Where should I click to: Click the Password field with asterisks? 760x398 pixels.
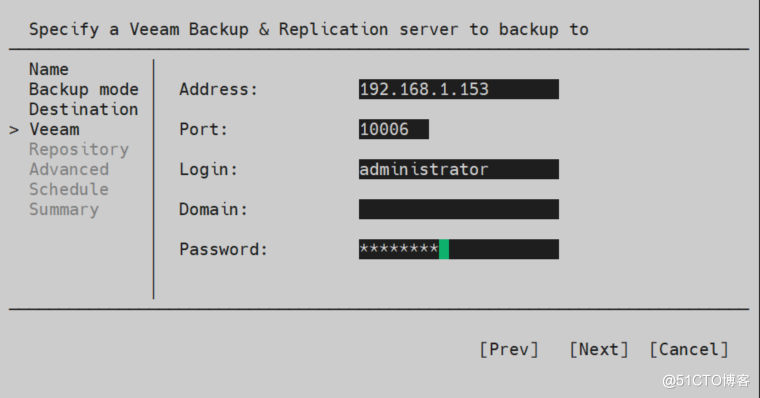[x=459, y=249]
